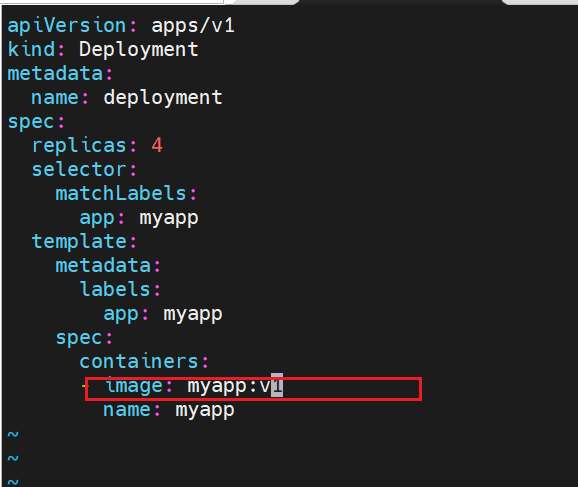Click the 'selector:' line
Viewport: 578px width, 487px height.
coord(84,169)
